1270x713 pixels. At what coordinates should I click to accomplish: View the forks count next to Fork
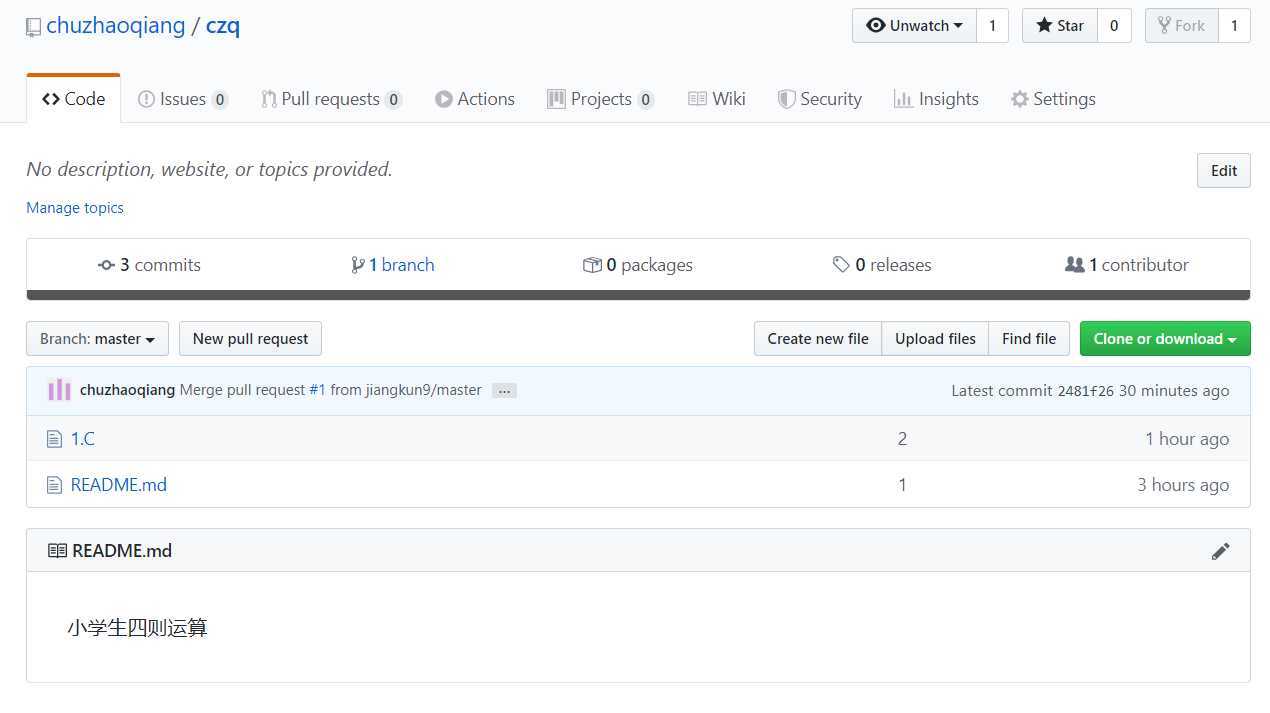pos(1234,26)
